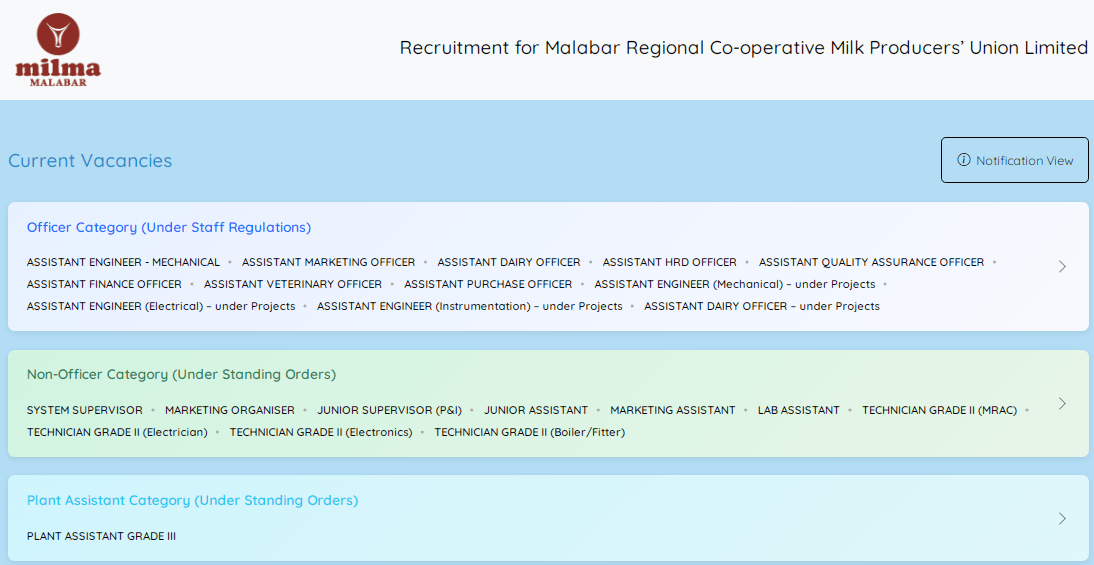The width and height of the screenshot is (1094, 565).
Task: Select MARKETING ORGANISER vacancy text
Action: coord(230,410)
